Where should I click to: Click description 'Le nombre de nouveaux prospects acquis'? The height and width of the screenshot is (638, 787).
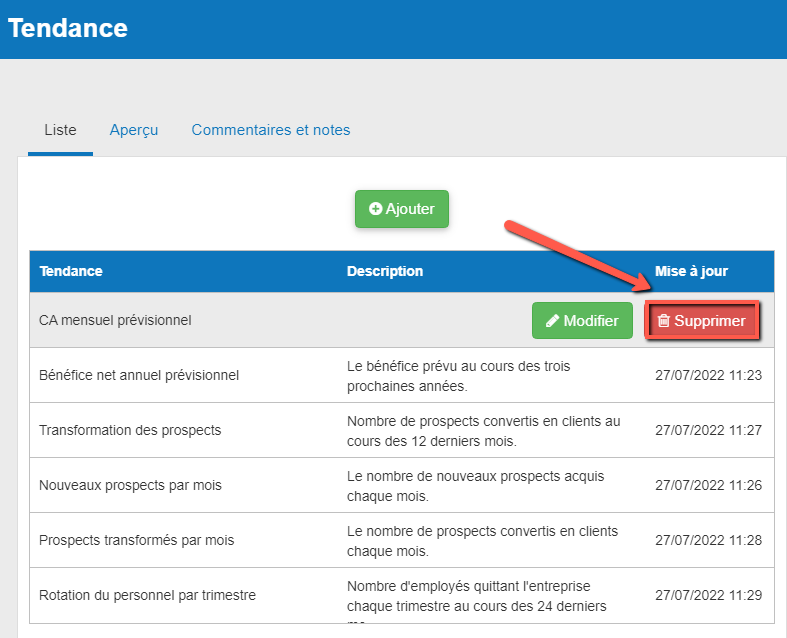(475, 476)
